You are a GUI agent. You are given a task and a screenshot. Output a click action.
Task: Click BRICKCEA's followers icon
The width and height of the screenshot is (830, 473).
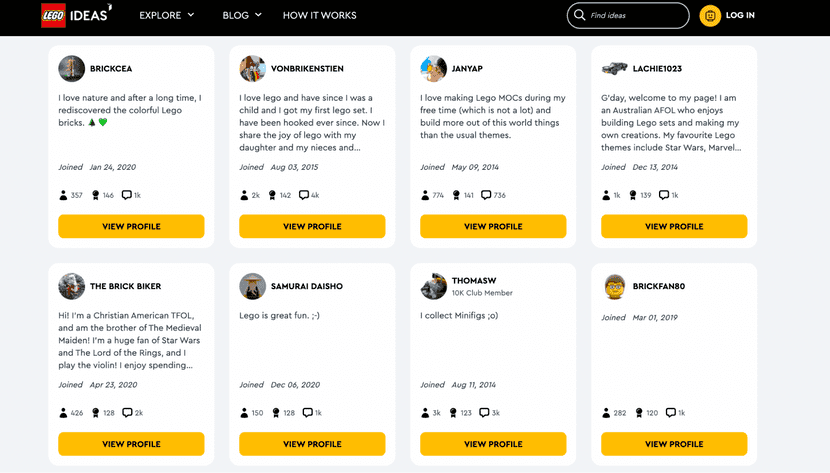pyautogui.click(x=63, y=196)
